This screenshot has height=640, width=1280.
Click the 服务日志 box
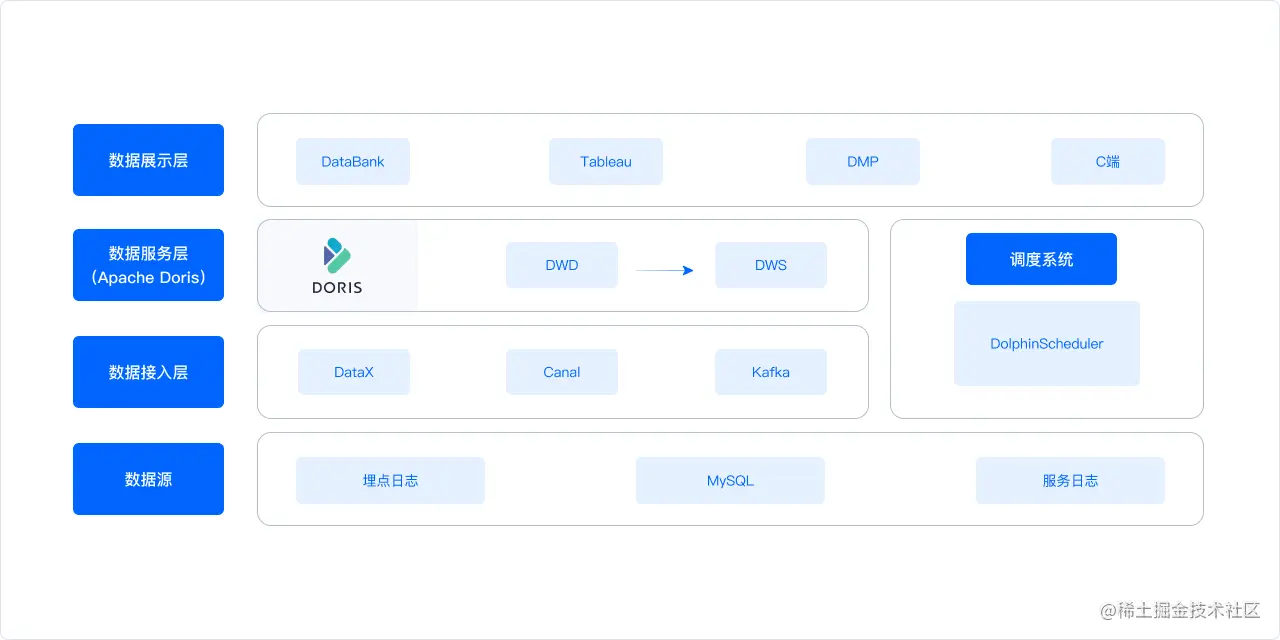pyautogui.click(x=1070, y=480)
